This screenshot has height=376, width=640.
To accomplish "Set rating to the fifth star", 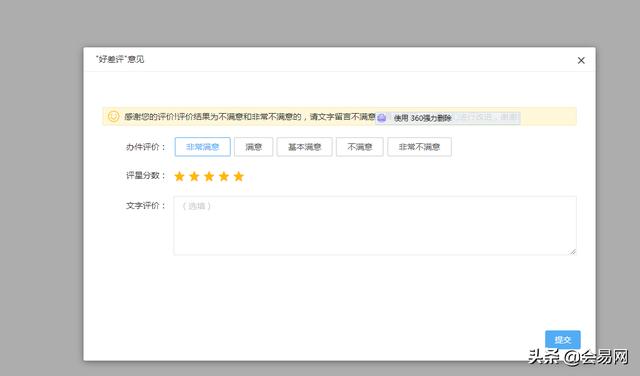I will 239,176.
